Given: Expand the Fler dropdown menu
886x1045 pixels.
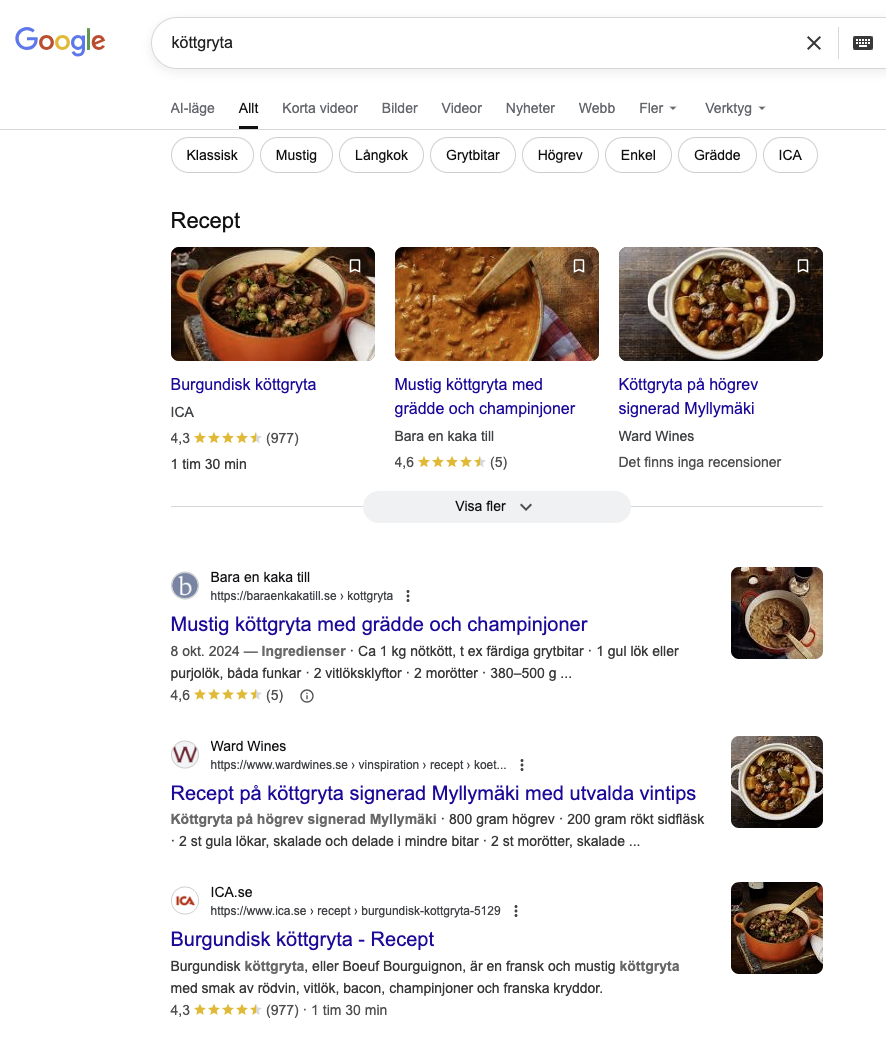Looking at the screenshot, I should (658, 108).
